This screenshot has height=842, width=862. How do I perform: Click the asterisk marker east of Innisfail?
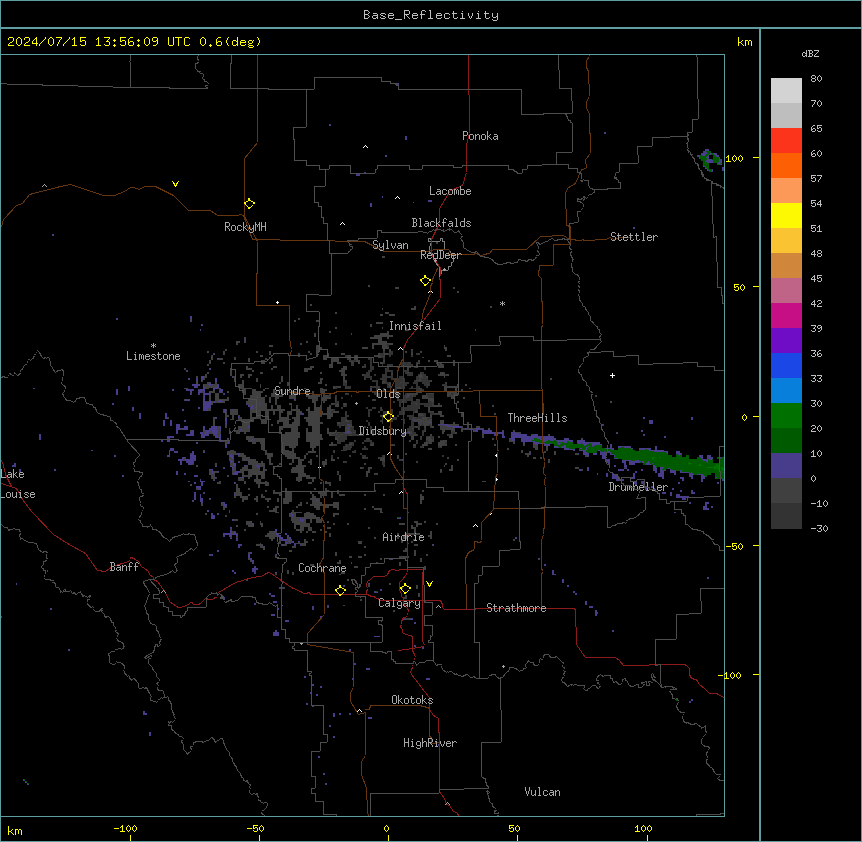click(502, 303)
